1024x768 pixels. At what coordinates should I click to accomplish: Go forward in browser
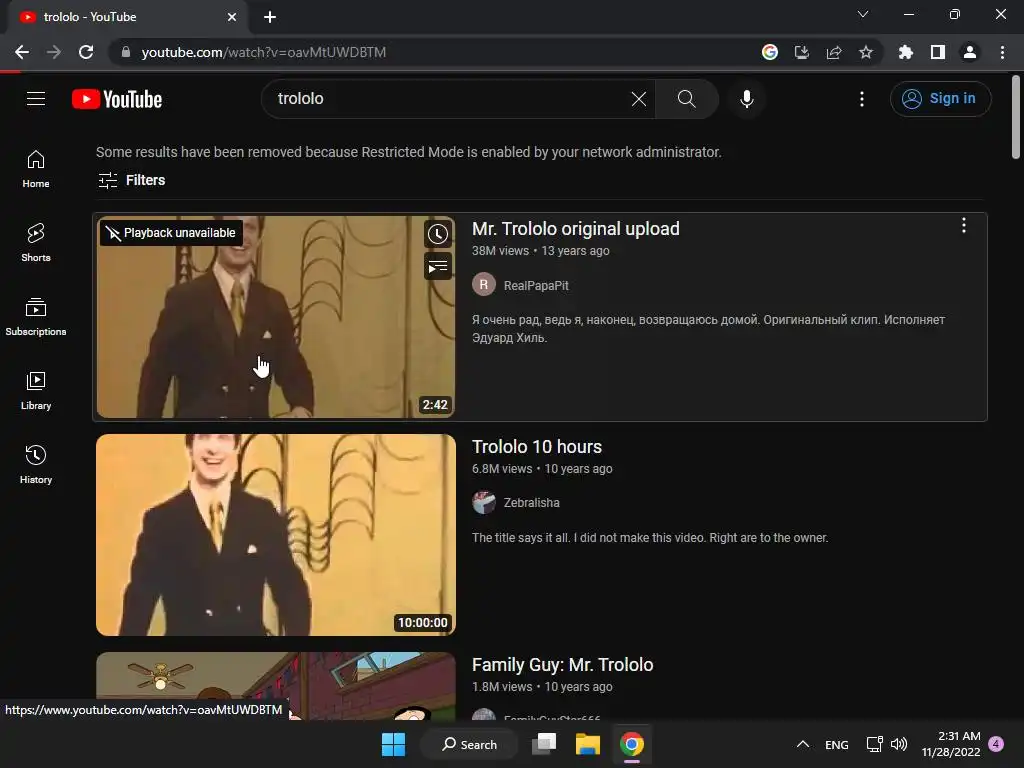click(x=54, y=52)
